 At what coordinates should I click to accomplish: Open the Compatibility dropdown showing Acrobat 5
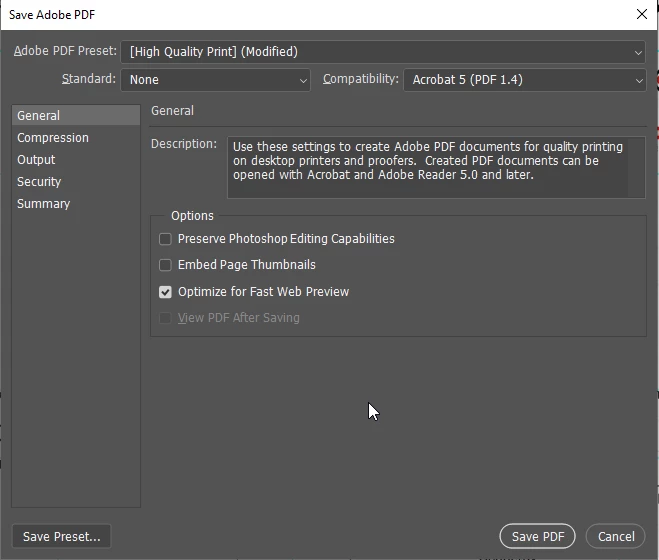525,80
